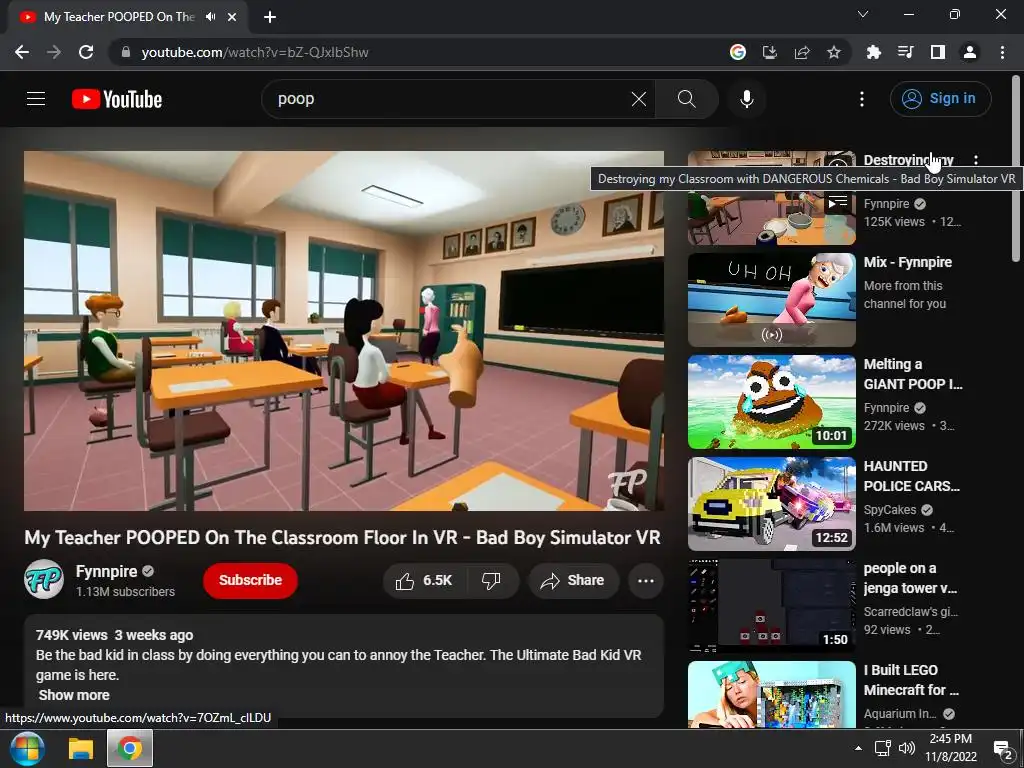Click the browser address bar URL

[x=255, y=52]
